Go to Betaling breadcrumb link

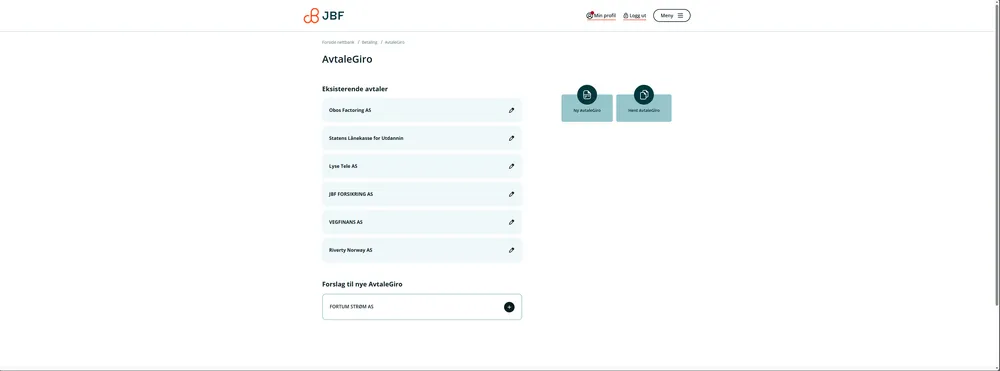tap(370, 42)
